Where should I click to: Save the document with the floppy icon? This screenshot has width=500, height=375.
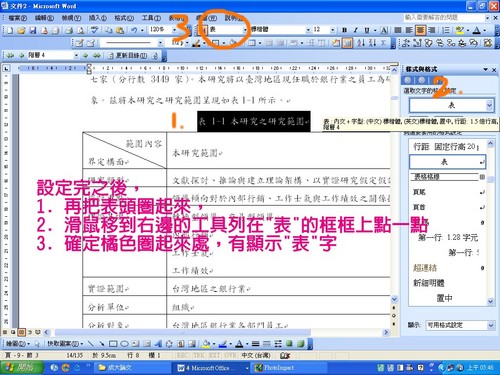pyautogui.click(x=32, y=30)
